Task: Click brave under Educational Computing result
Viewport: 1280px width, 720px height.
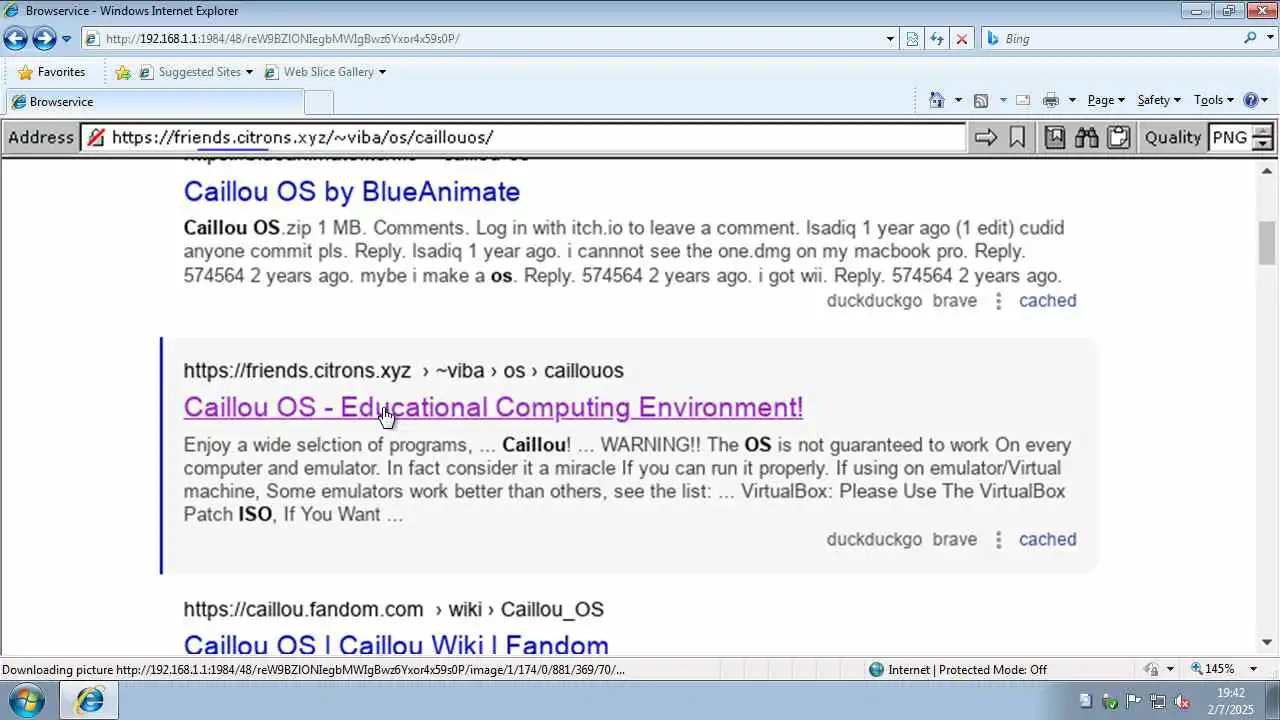Action: pos(955,540)
